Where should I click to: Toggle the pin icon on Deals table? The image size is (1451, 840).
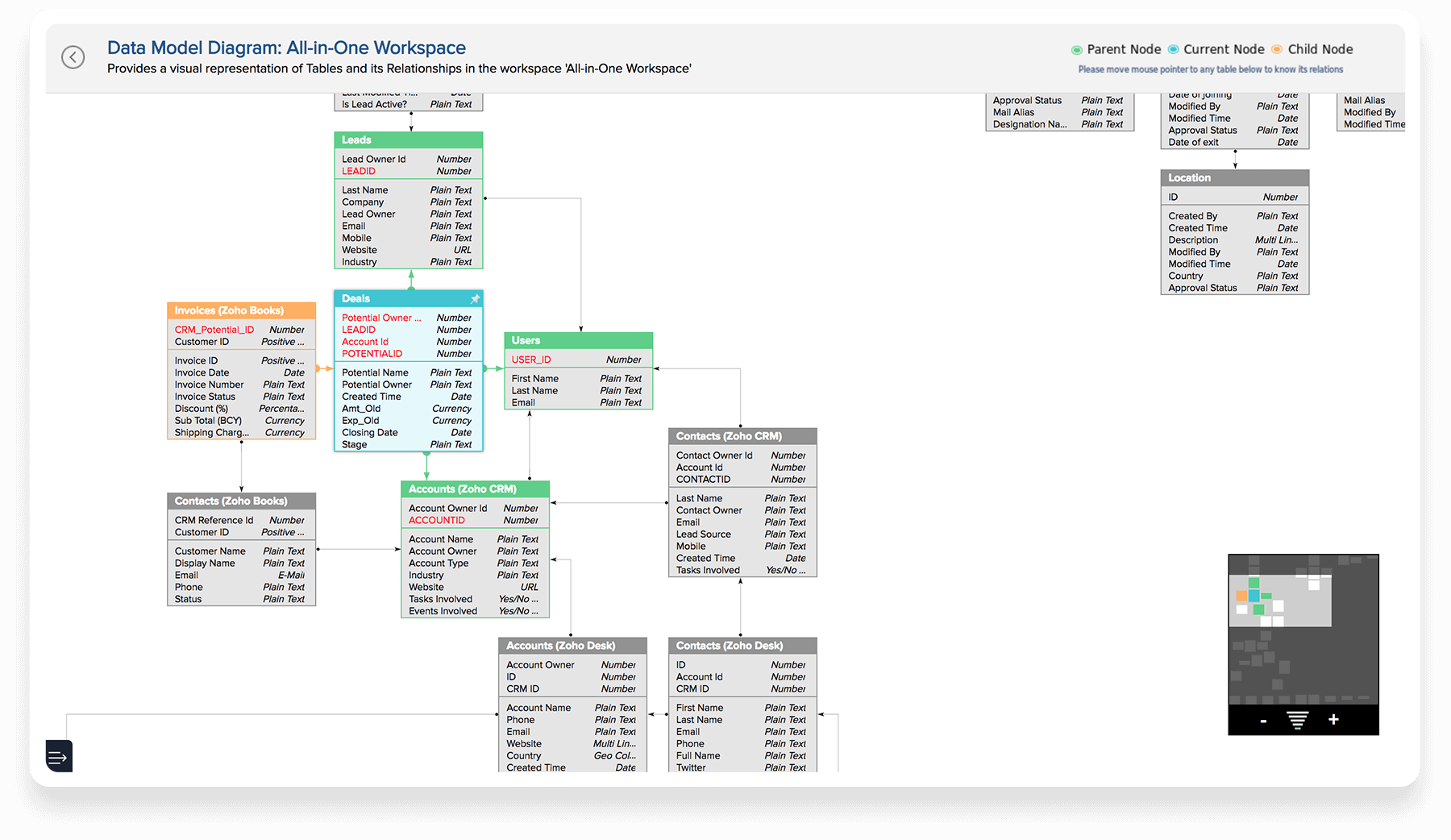coord(475,299)
